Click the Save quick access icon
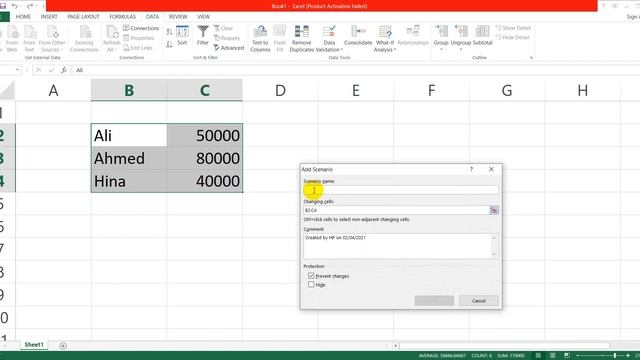This screenshot has width=640, height=360. pyautogui.click(x=3, y=6)
